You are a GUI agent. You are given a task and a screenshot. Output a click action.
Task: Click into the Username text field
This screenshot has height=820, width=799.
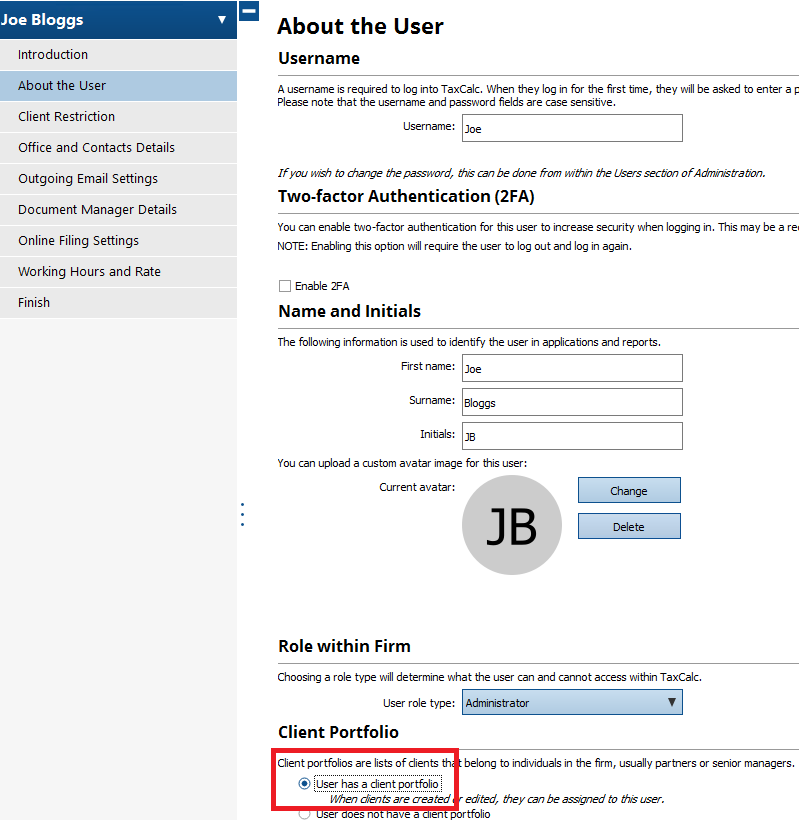[x=572, y=128]
